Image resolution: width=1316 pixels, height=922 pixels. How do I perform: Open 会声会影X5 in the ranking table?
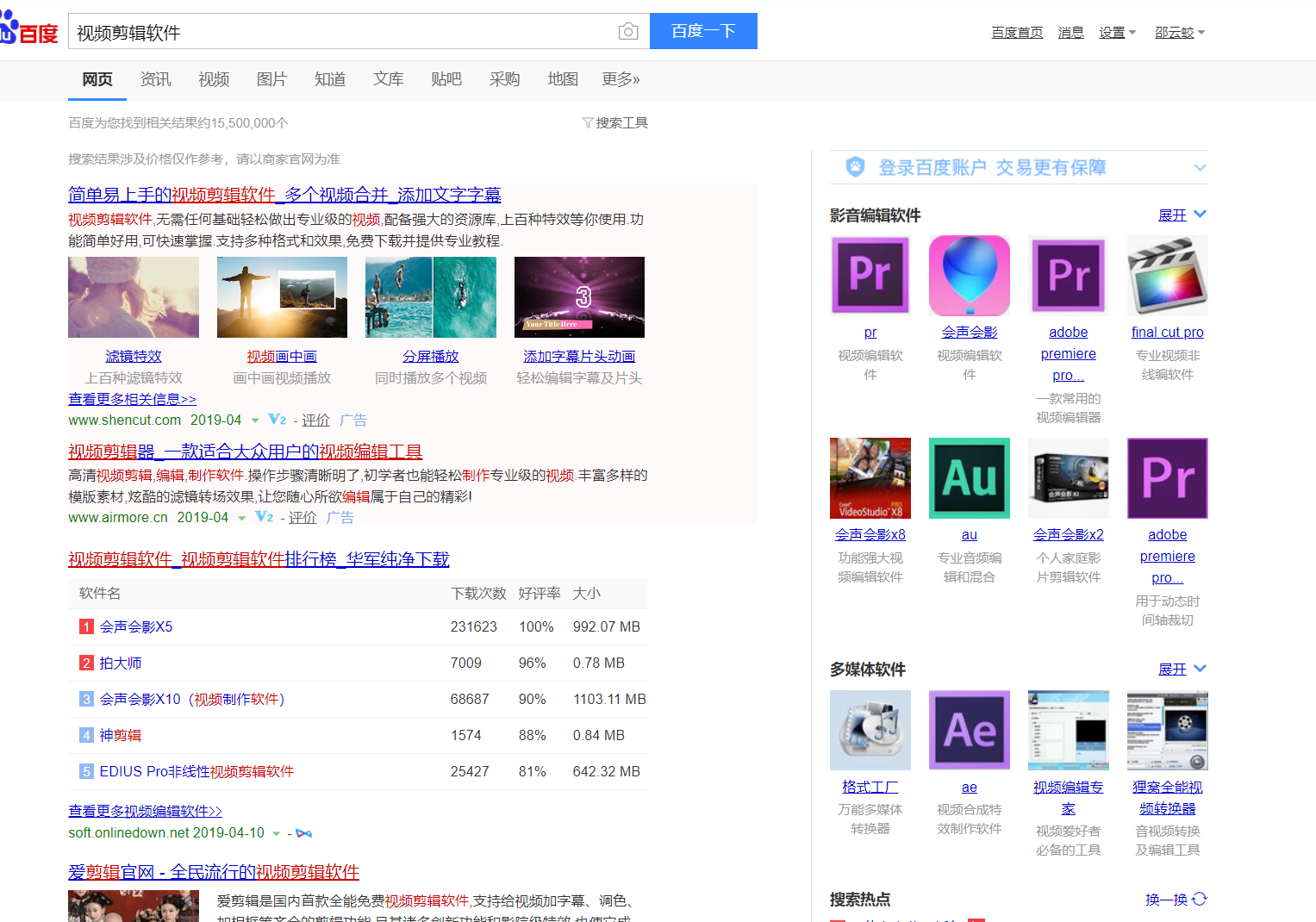[x=136, y=627]
